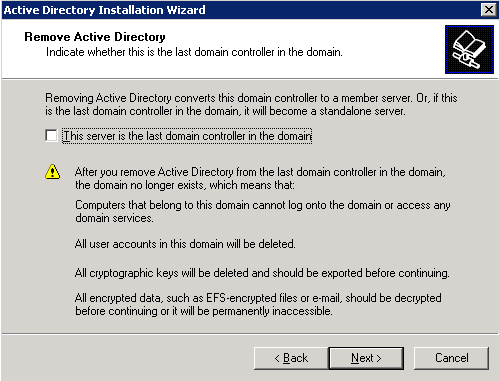The width and height of the screenshot is (499, 381).
Task: Click the 'Removing Active Directory converts' paragraph
Action: (x=251, y=104)
